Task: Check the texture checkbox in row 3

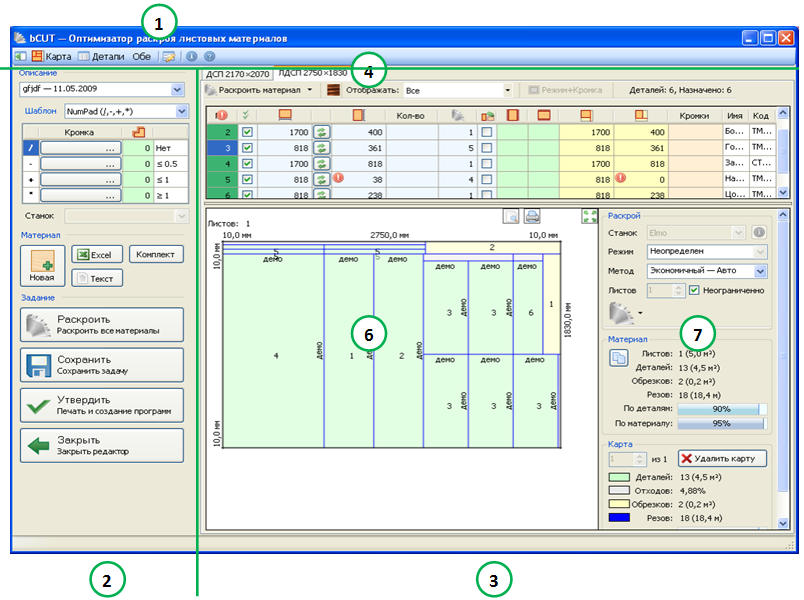Action: pos(487,148)
